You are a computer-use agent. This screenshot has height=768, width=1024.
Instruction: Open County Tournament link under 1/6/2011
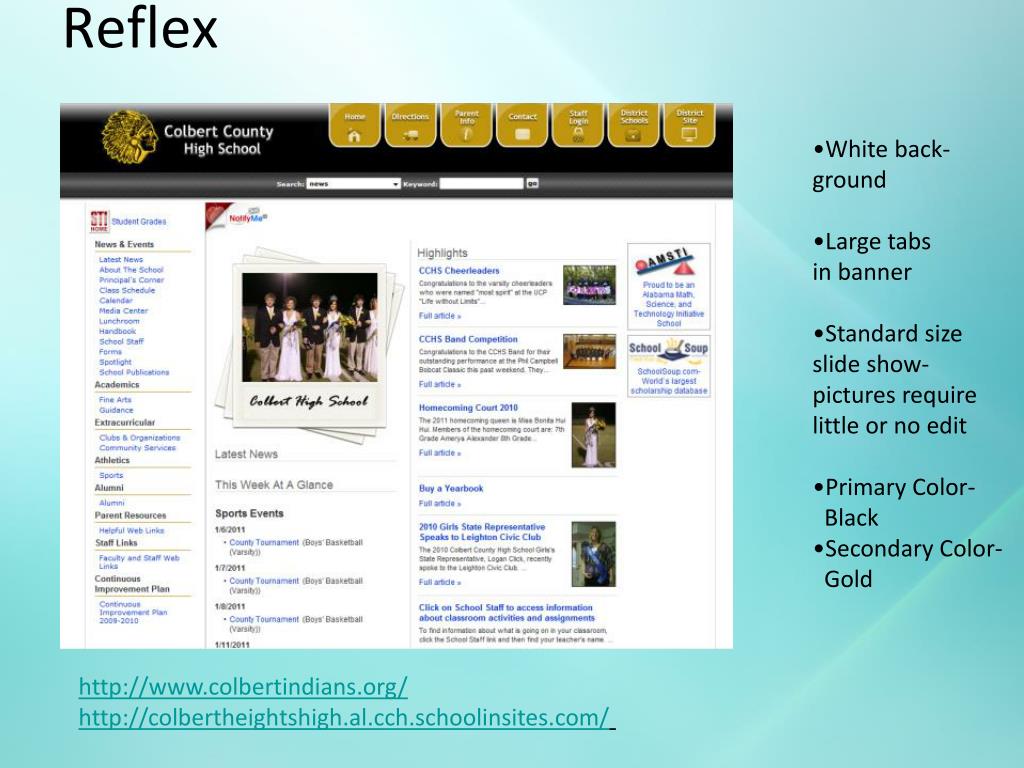tap(264, 543)
